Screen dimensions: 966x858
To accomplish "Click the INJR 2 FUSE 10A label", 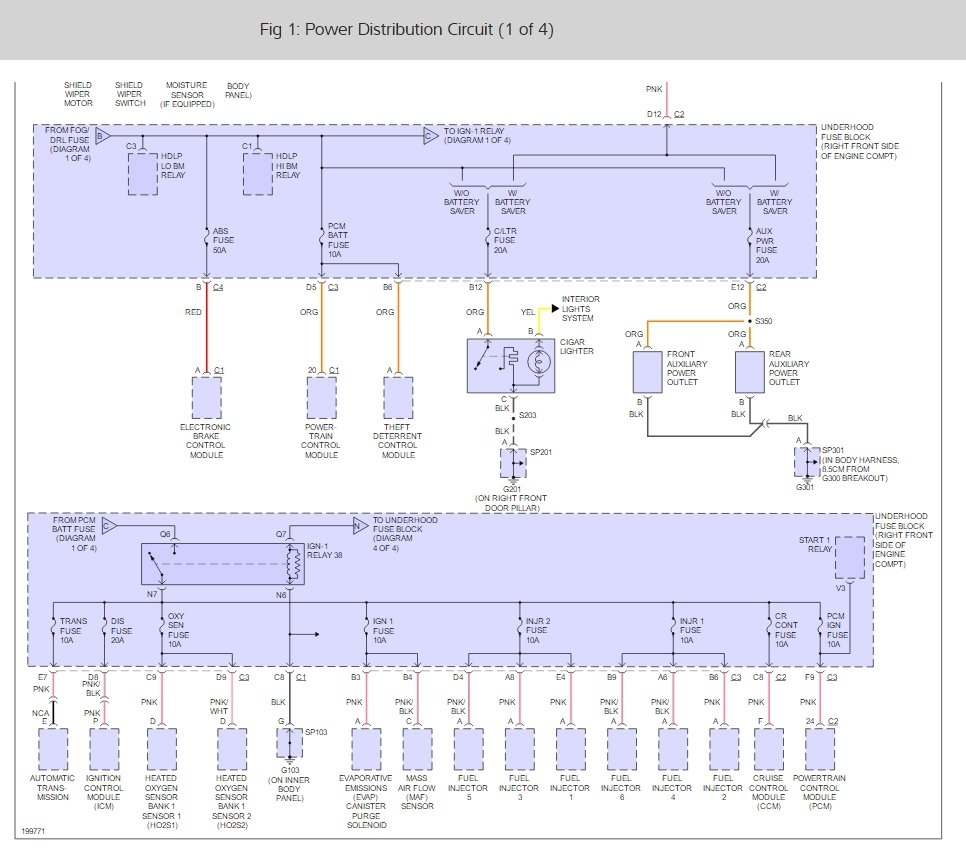I will click(538, 630).
